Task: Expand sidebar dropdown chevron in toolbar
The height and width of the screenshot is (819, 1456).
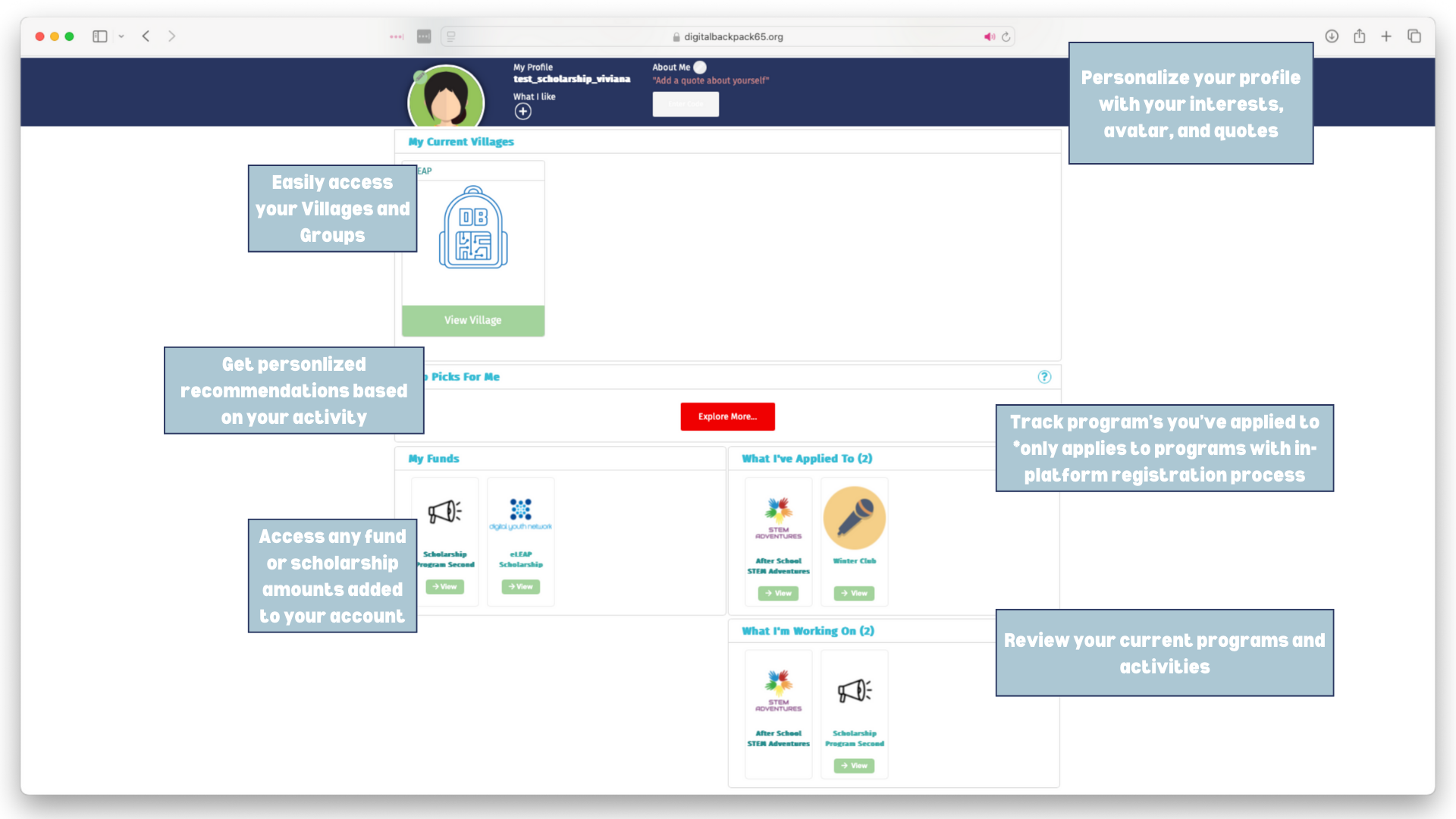Action: click(121, 36)
